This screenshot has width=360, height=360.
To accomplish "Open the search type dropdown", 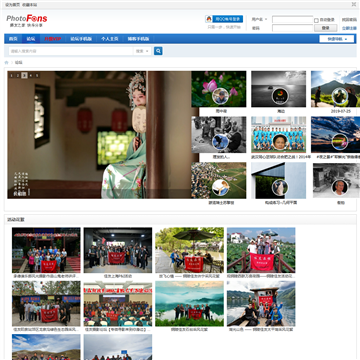I will pyautogui.click(x=142, y=51).
